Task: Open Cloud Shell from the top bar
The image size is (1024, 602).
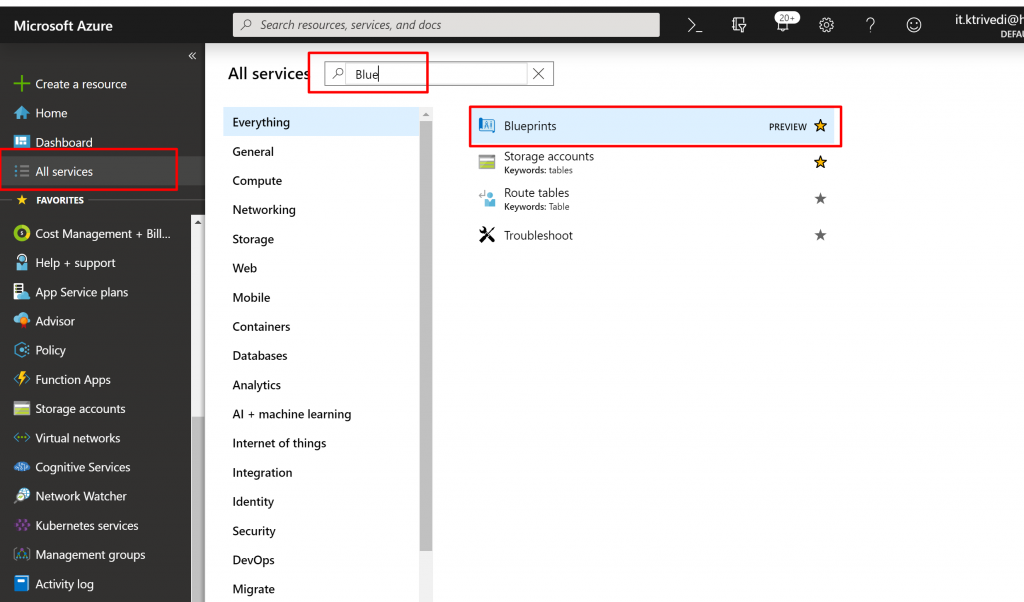Action: 695,25
